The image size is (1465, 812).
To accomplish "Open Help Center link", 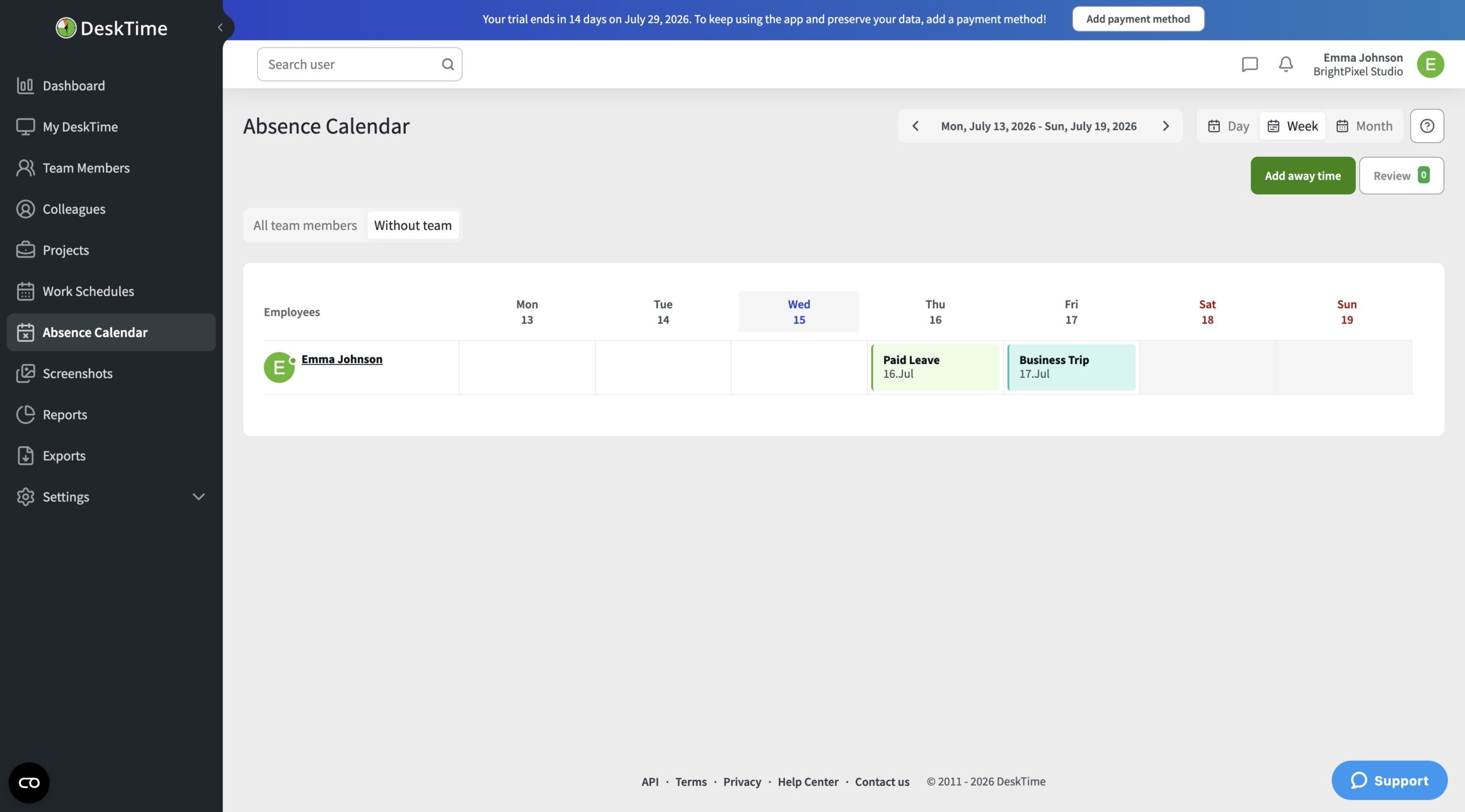I will pyautogui.click(x=807, y=782).
